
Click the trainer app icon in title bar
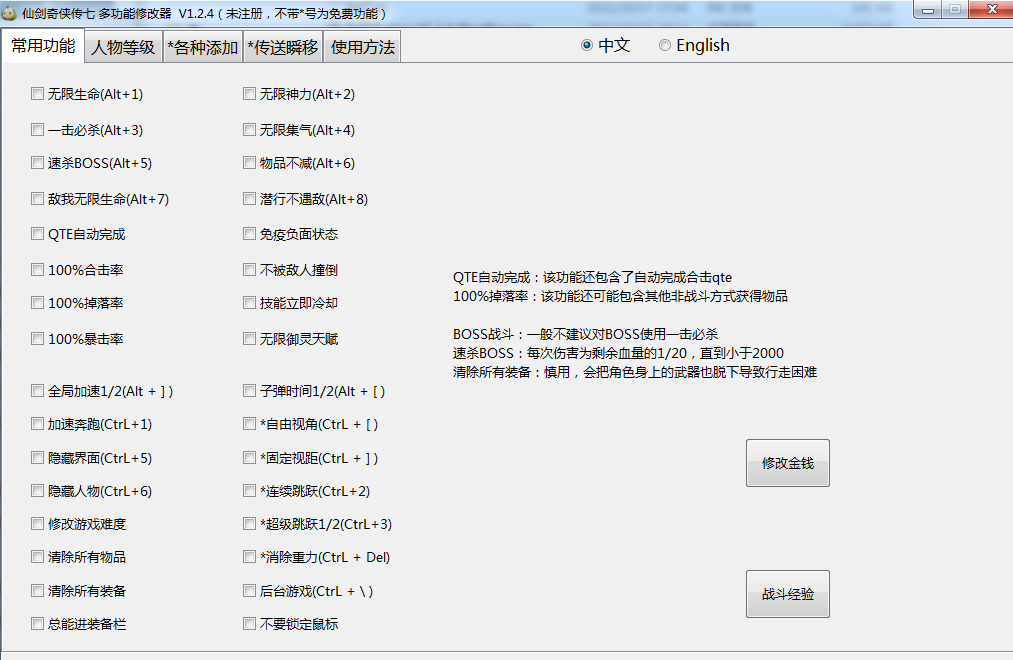(8, 13)
